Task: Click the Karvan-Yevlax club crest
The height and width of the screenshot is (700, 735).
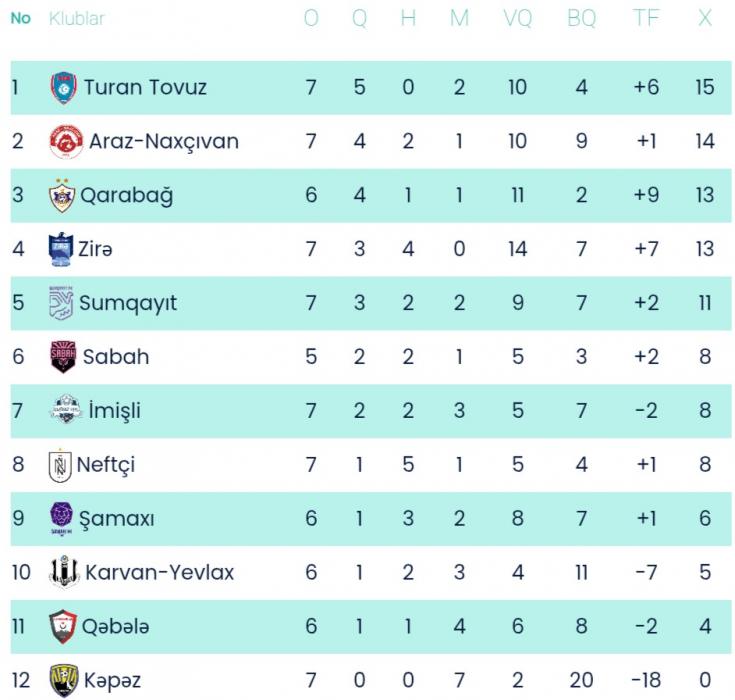Action: (x=64, y=573)
